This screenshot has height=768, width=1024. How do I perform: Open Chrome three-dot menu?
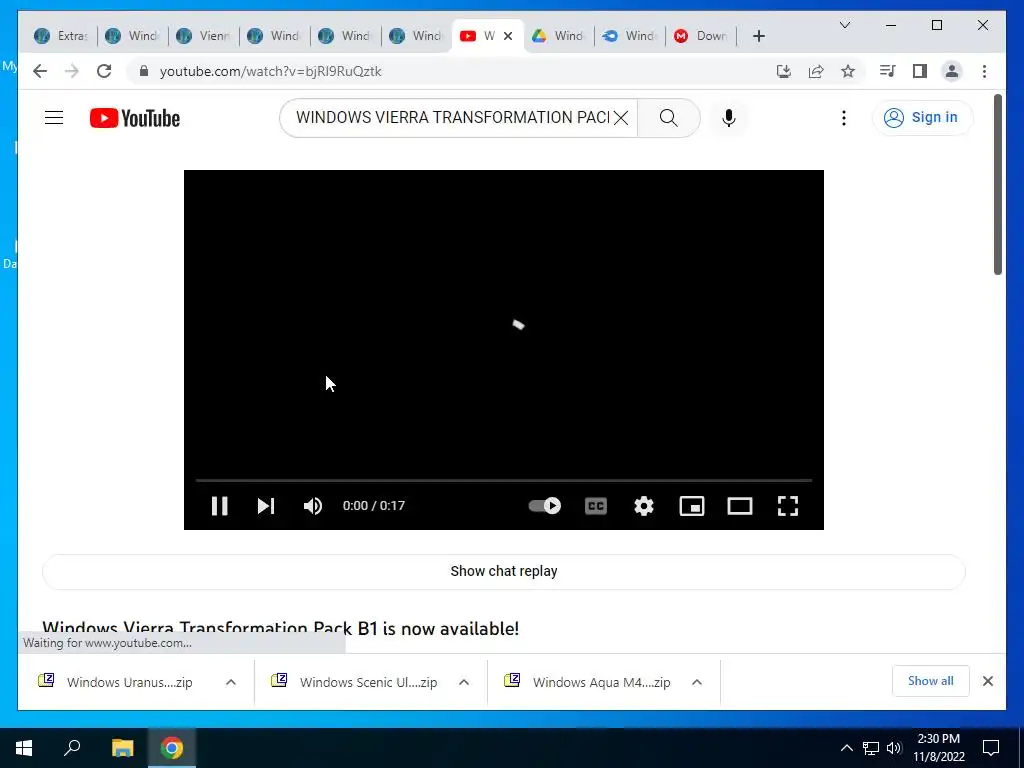click(984, 71)
